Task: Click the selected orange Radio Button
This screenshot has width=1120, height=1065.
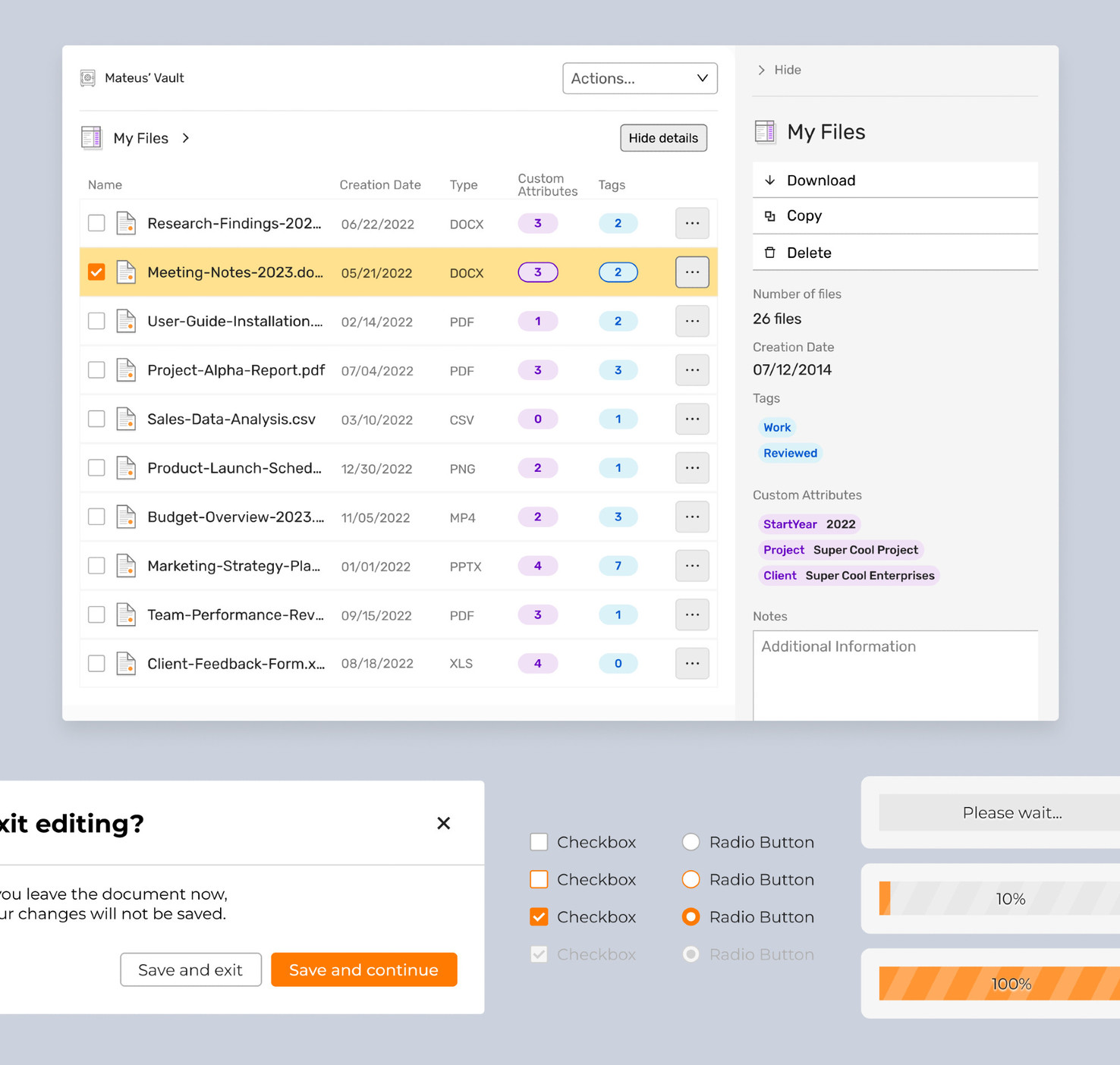Action: pos(691,917)
